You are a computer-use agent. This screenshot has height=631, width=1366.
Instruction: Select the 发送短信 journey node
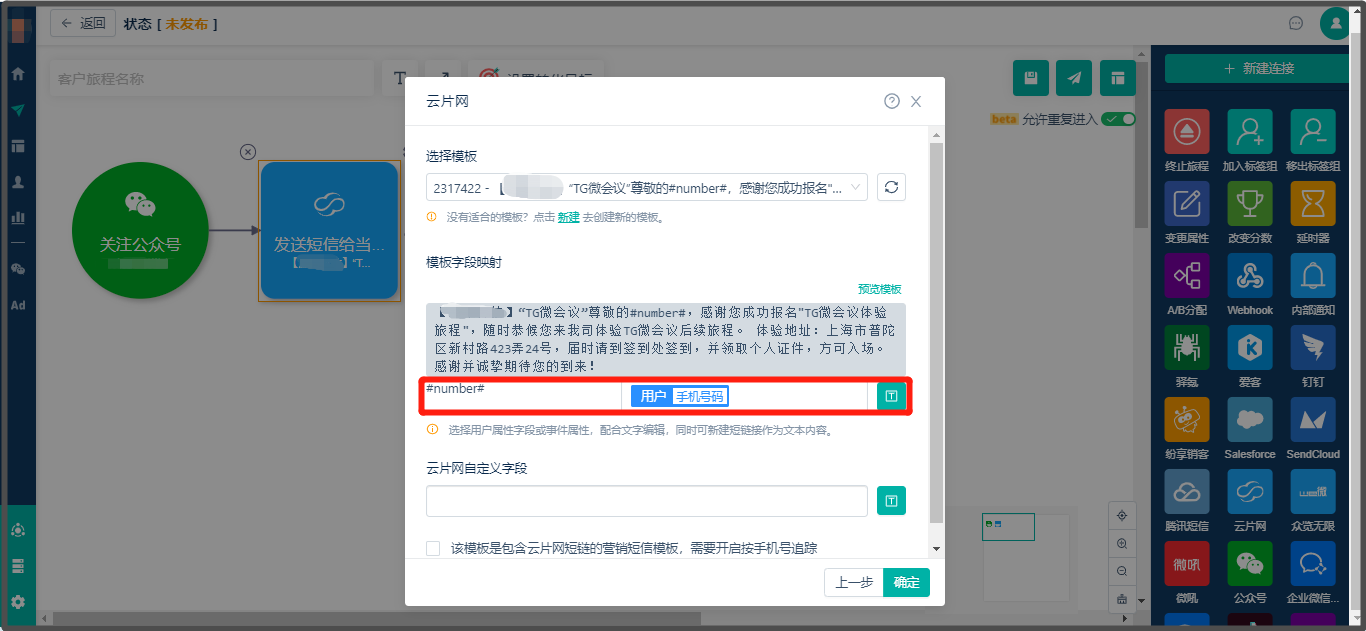point(329,231)
